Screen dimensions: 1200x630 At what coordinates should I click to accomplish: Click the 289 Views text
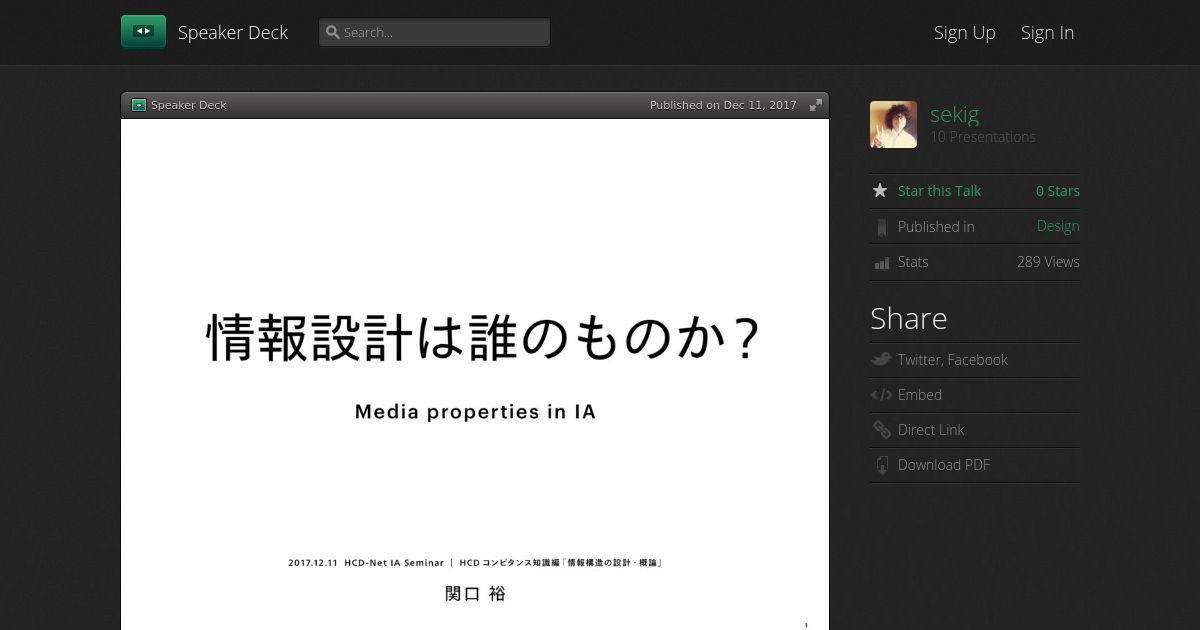point(1048,262)
